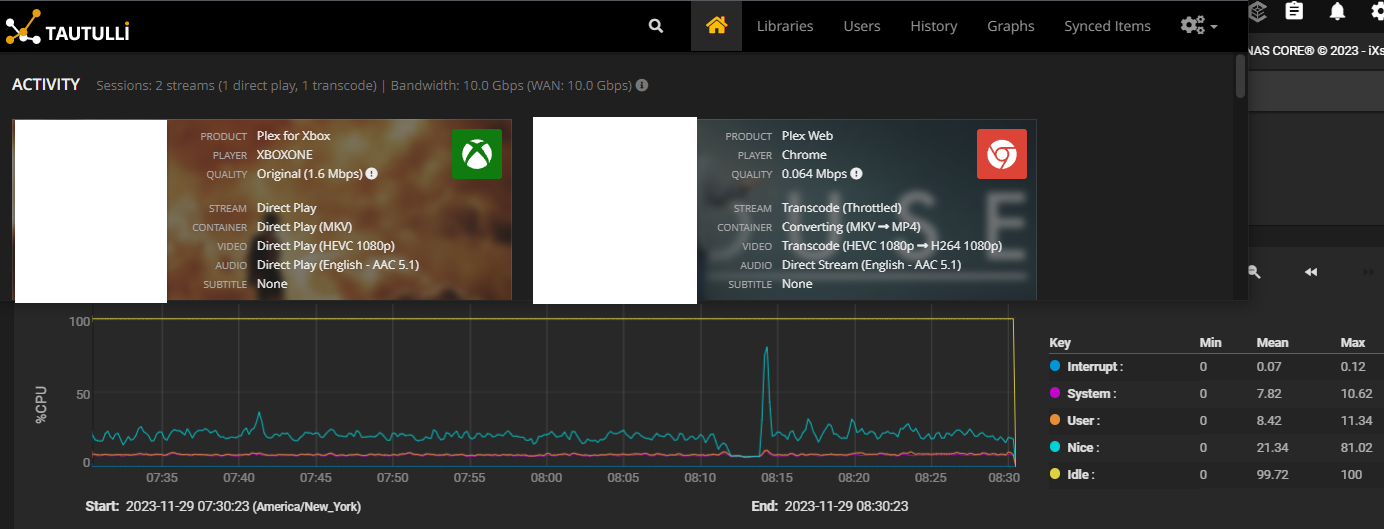1384x529 pixels.
Task: Step the TrueNAS chart back
Action: [1311, 272]
